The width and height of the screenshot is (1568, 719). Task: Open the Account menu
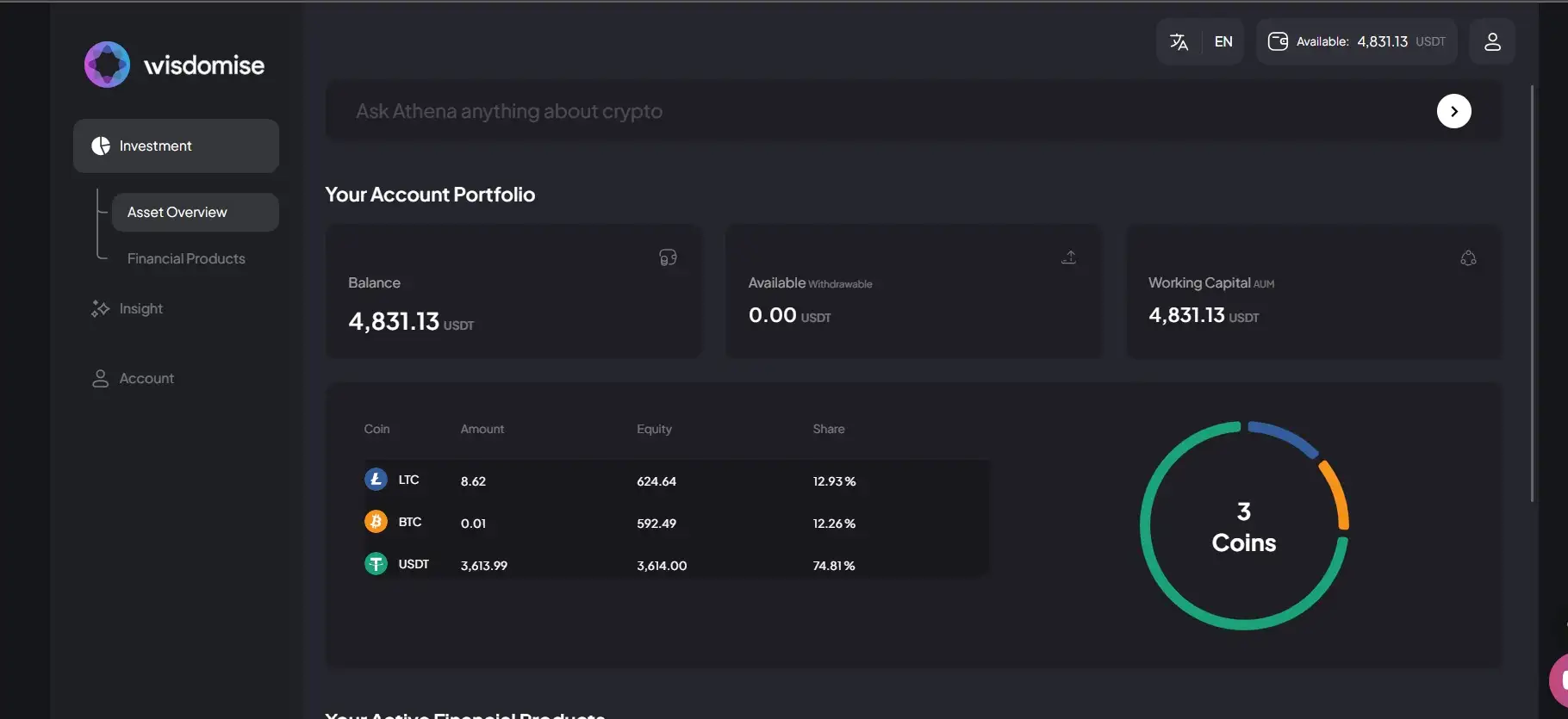click(x=146, y=379)
